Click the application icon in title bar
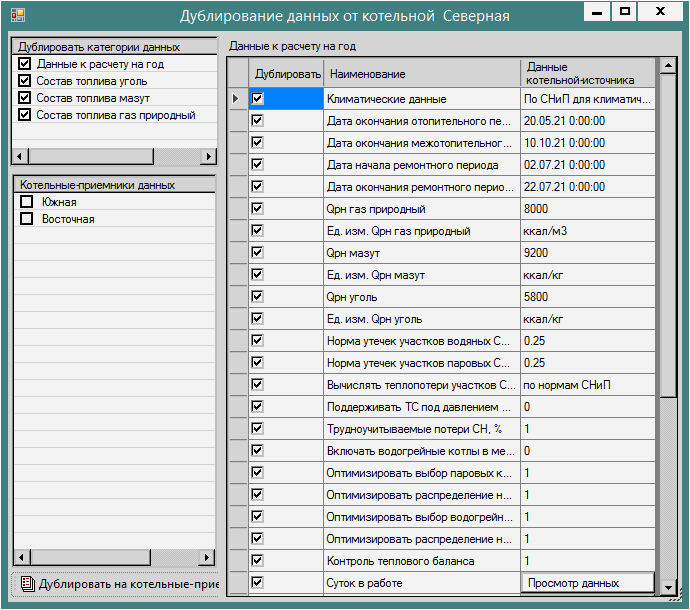The height and width of the screenshot is (610, 690). tap(17, 16)
